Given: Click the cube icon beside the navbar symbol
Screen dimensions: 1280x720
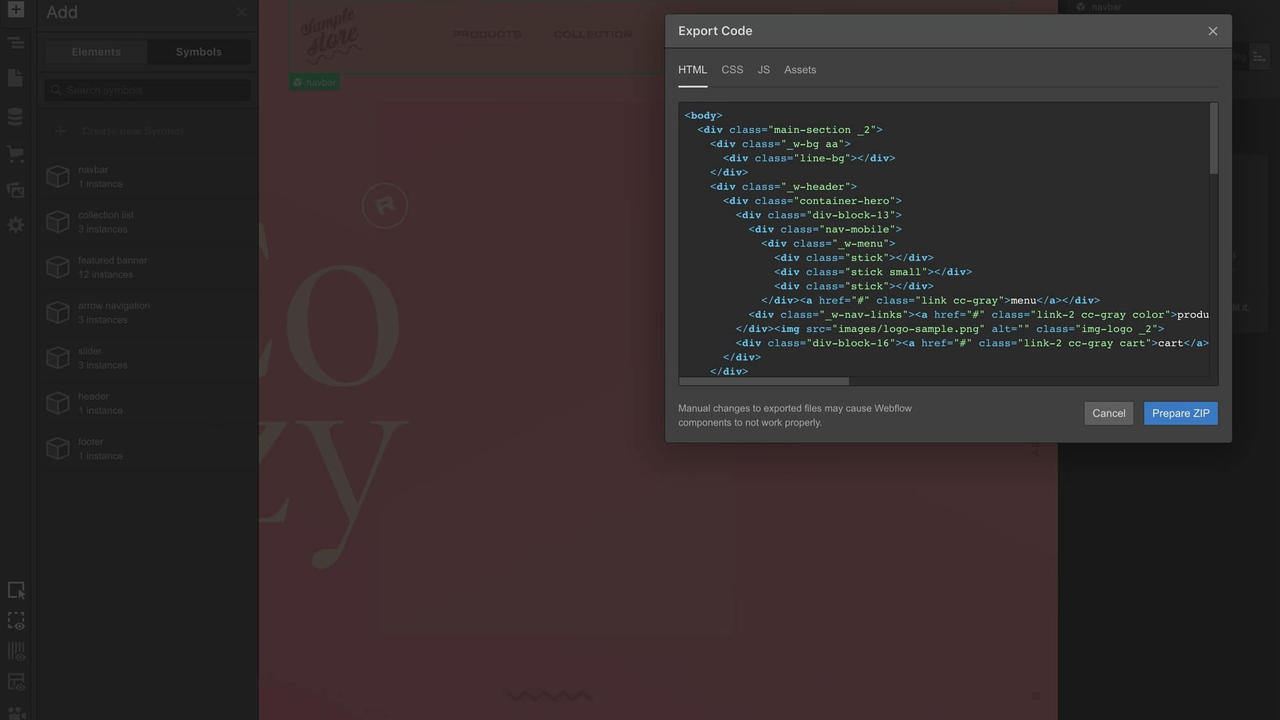Looking at the screenshot, I should tap(57, 176).
